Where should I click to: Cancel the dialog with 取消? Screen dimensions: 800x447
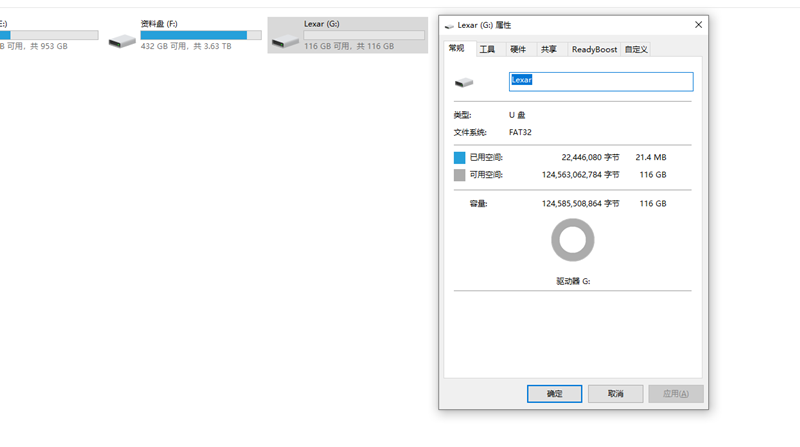pyautogui.click(x=615, y=393)
